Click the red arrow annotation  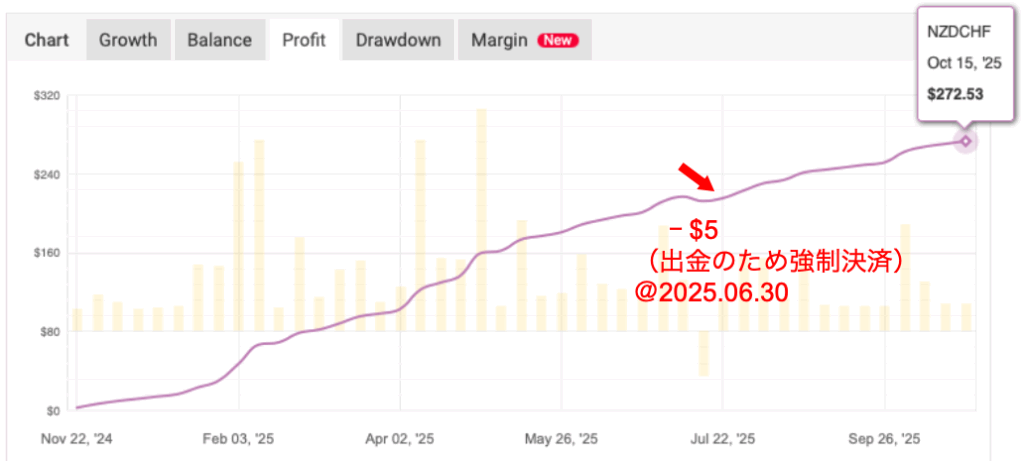pos(696,175)
